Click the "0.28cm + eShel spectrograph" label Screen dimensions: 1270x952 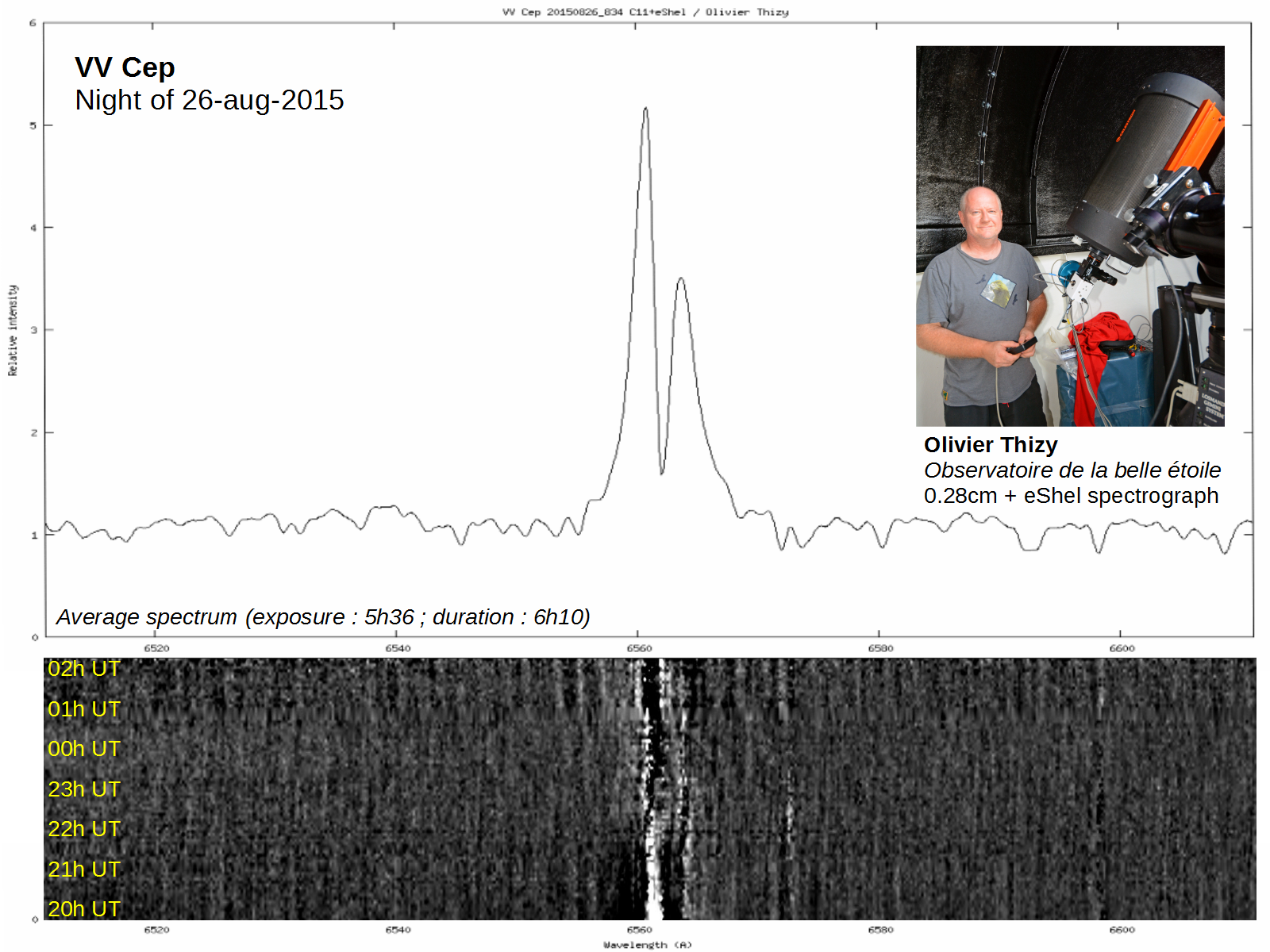(1070, 496)
